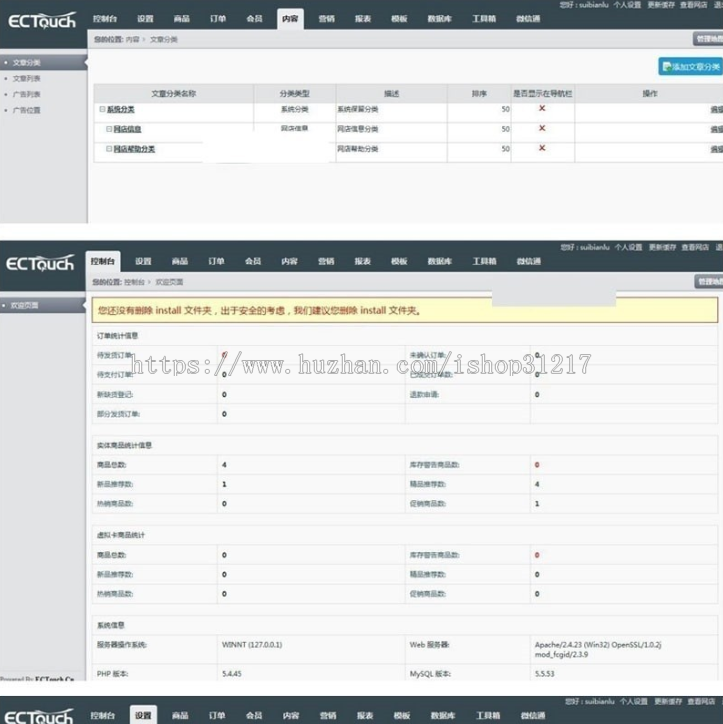Open the 网店帮助分类 category link
Viewport: 723px width, 724px height.
134,149
